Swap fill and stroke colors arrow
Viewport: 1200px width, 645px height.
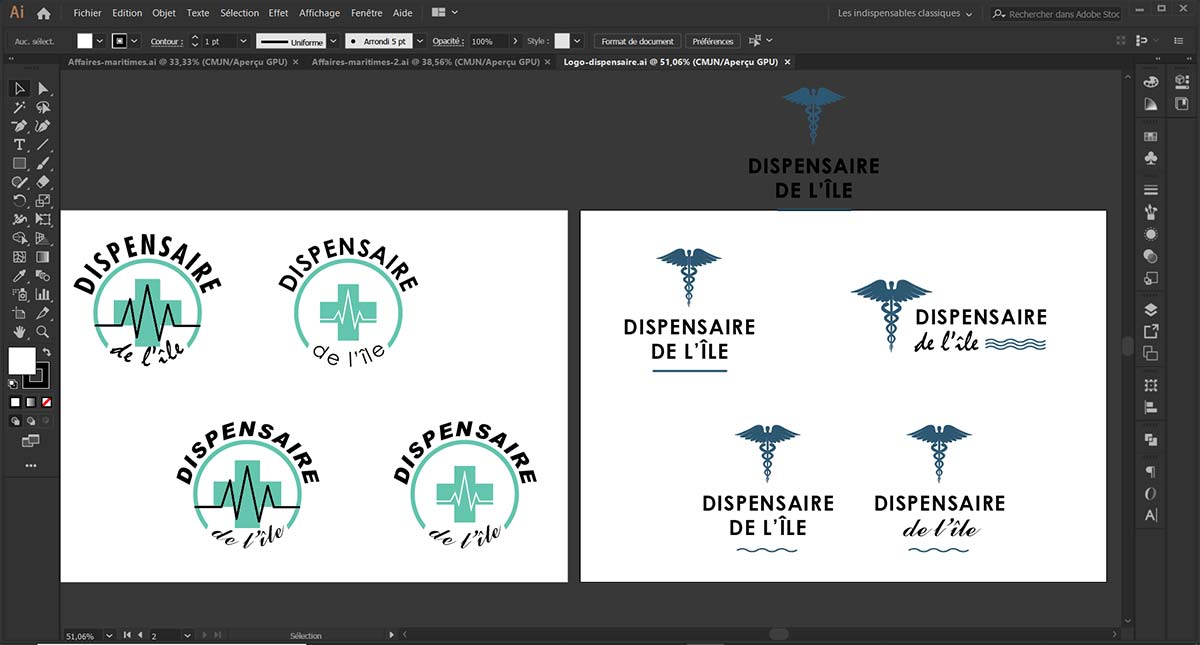click(x=47, y=353)
